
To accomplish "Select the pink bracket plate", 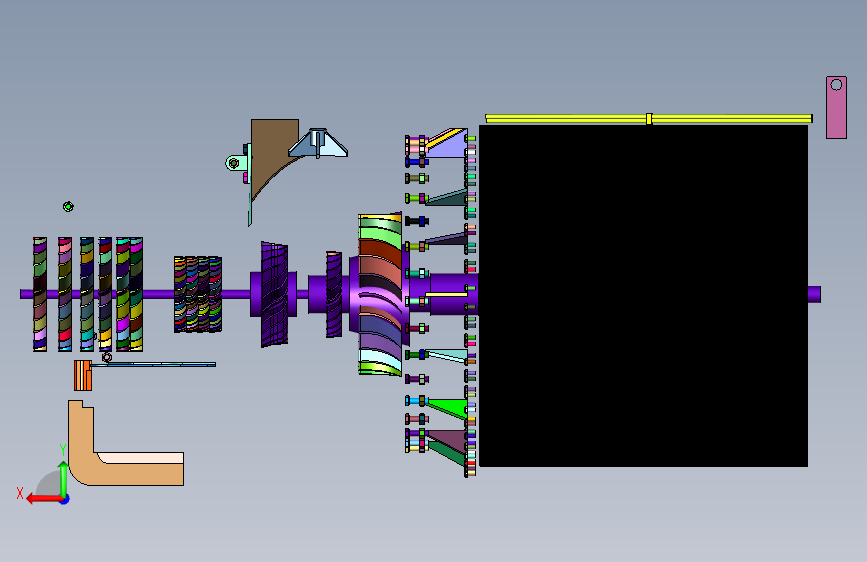I will coord(836,113).
